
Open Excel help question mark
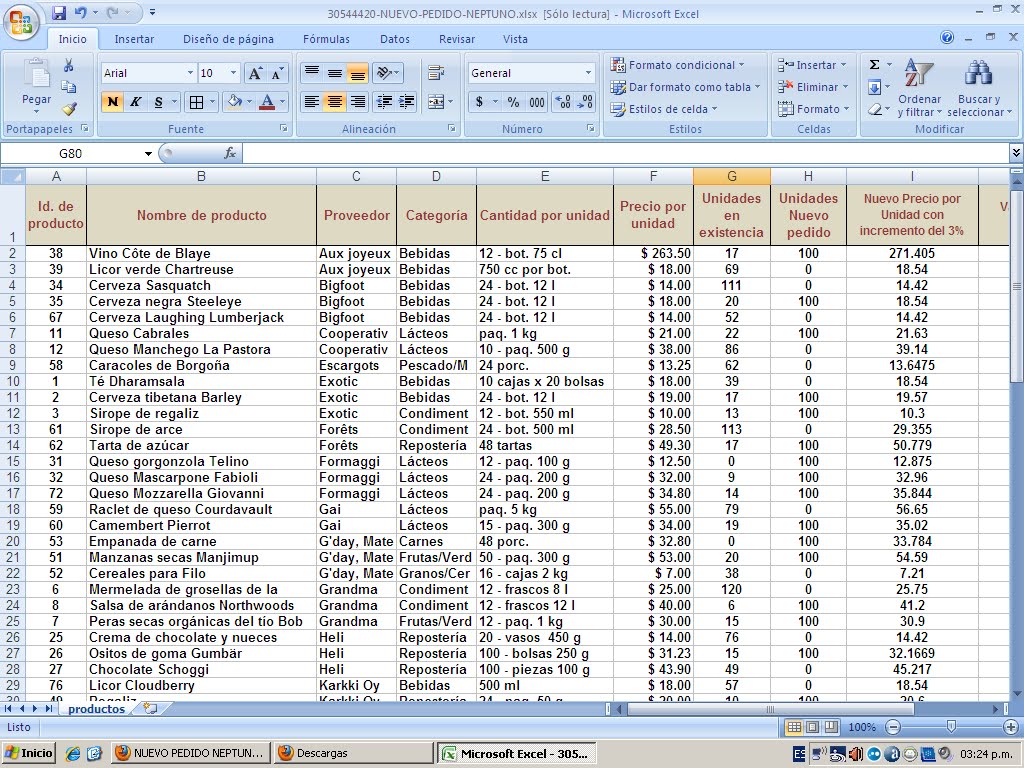[x=947, y=38]
